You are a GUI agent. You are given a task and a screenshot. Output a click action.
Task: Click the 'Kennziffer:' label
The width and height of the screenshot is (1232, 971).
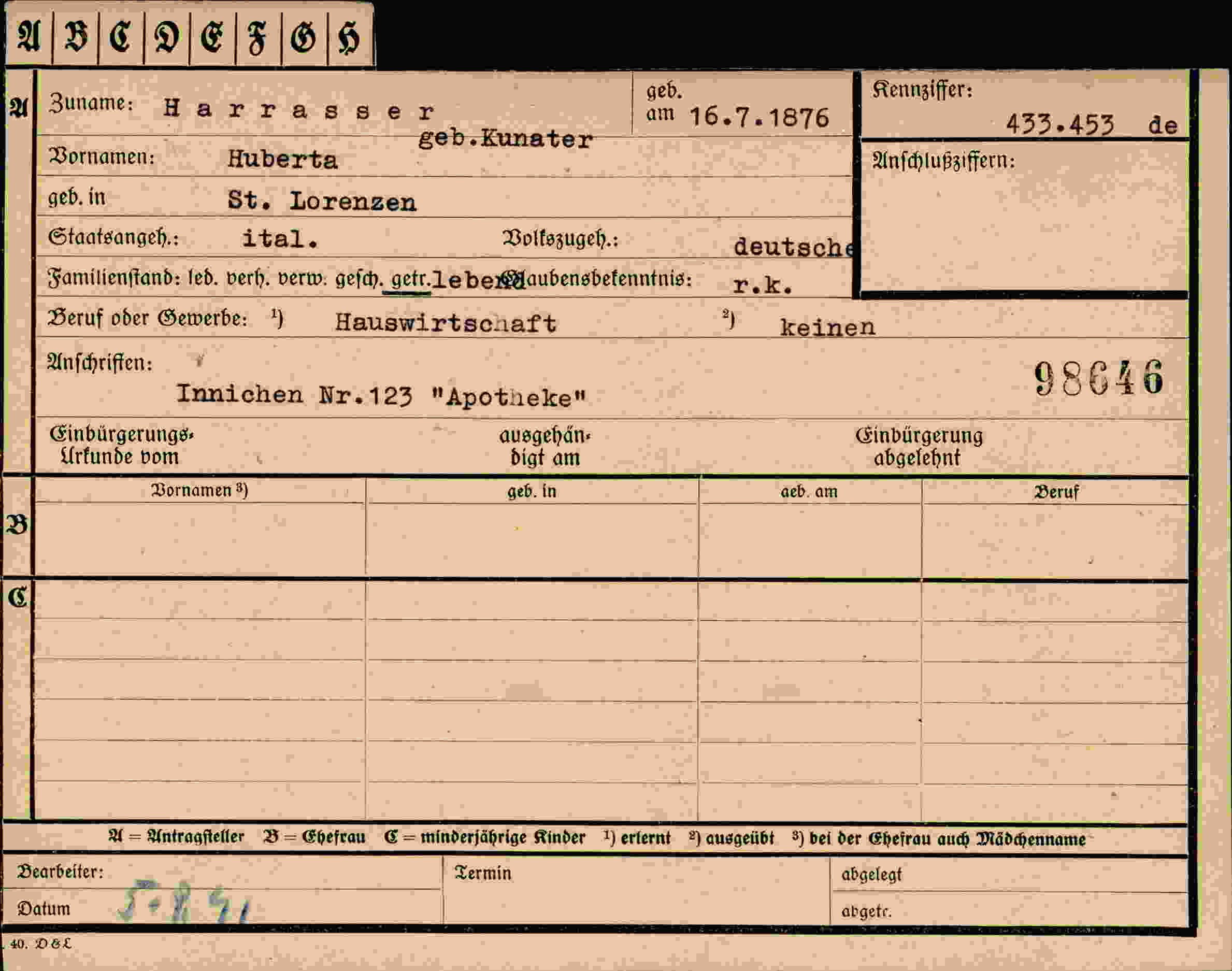[922, 90]
